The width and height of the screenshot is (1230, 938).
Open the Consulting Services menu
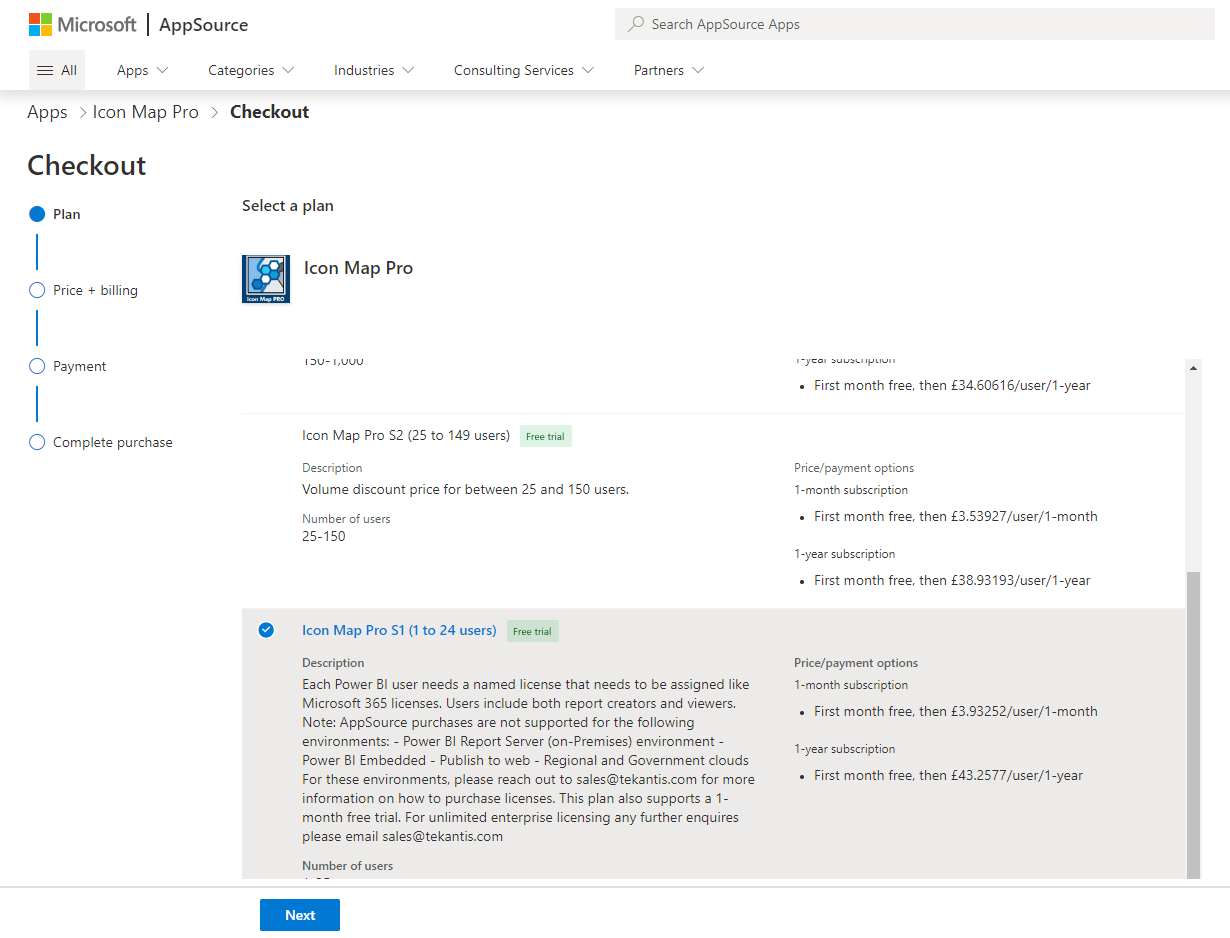(523, 70)
